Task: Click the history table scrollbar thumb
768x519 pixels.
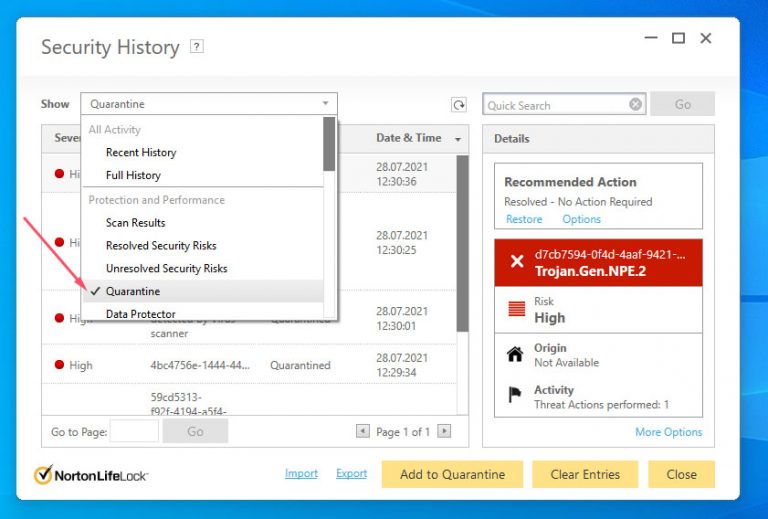Action: 462,244
